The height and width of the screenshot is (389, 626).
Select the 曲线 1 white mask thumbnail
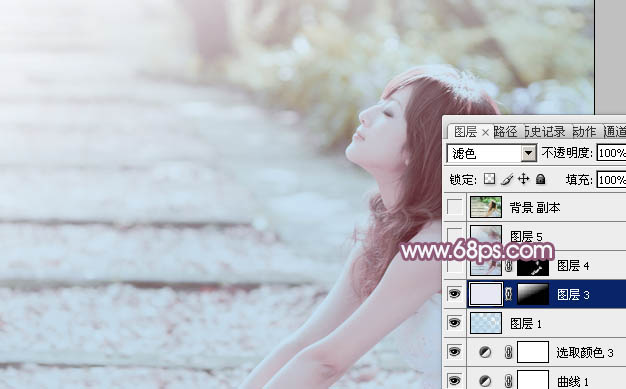click(533, 381)
